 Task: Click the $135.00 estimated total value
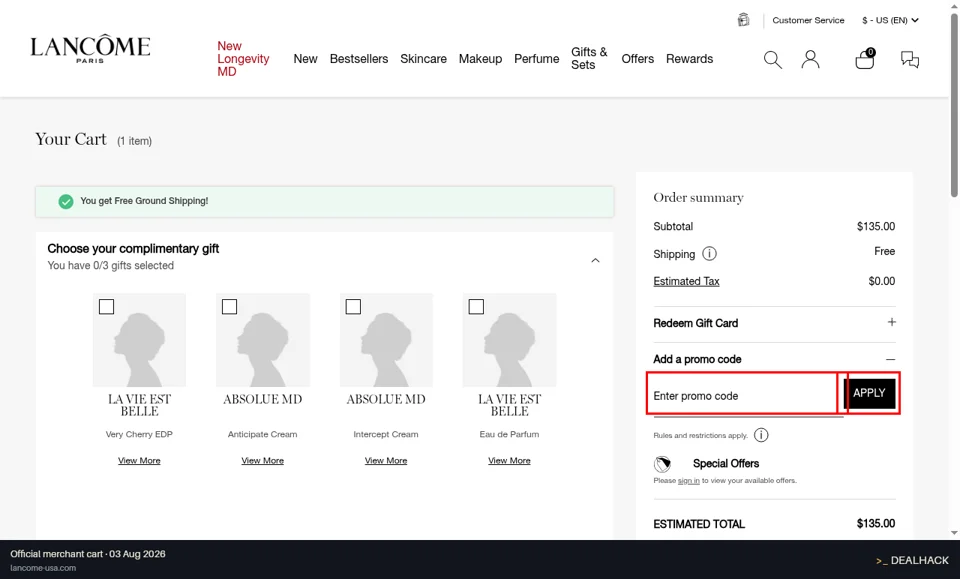[876, 524]
